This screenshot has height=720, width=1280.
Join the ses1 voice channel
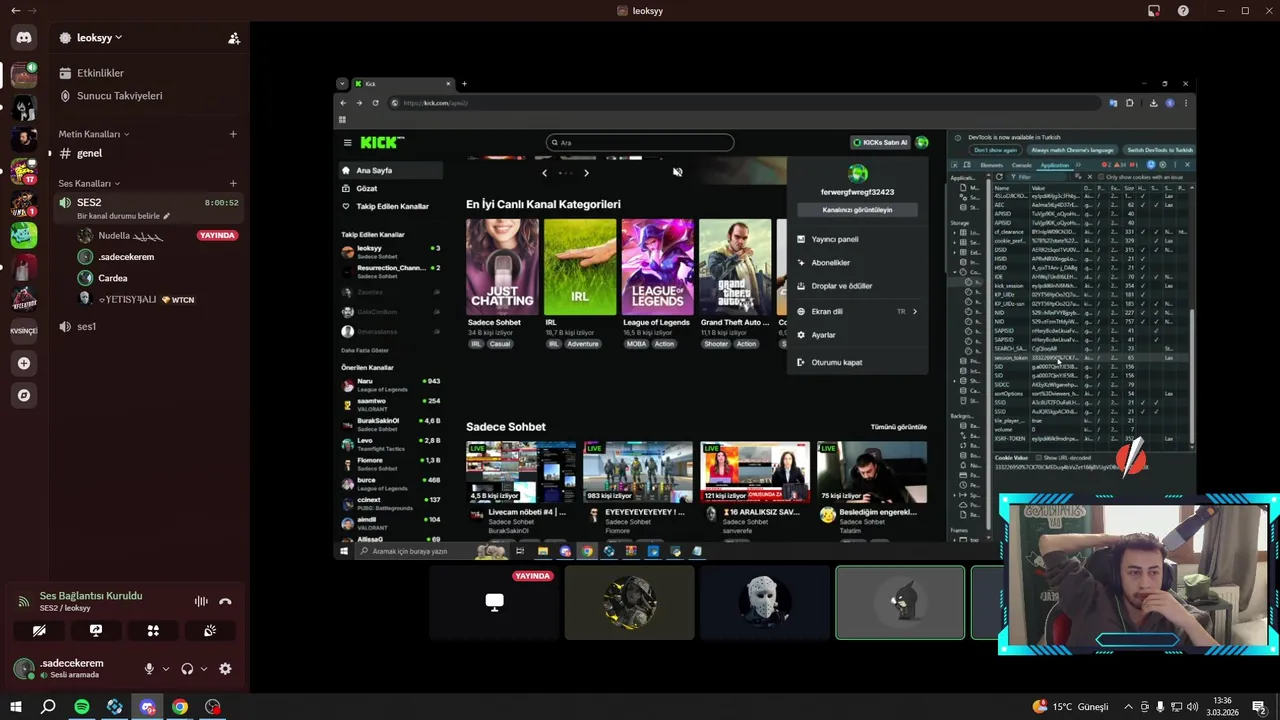point(147,327)
